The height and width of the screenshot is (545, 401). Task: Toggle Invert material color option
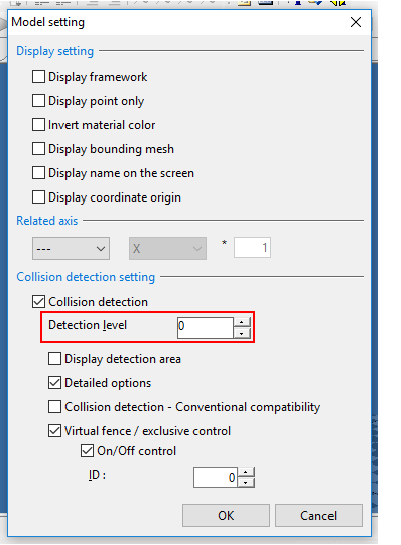(x=38, y=125)
